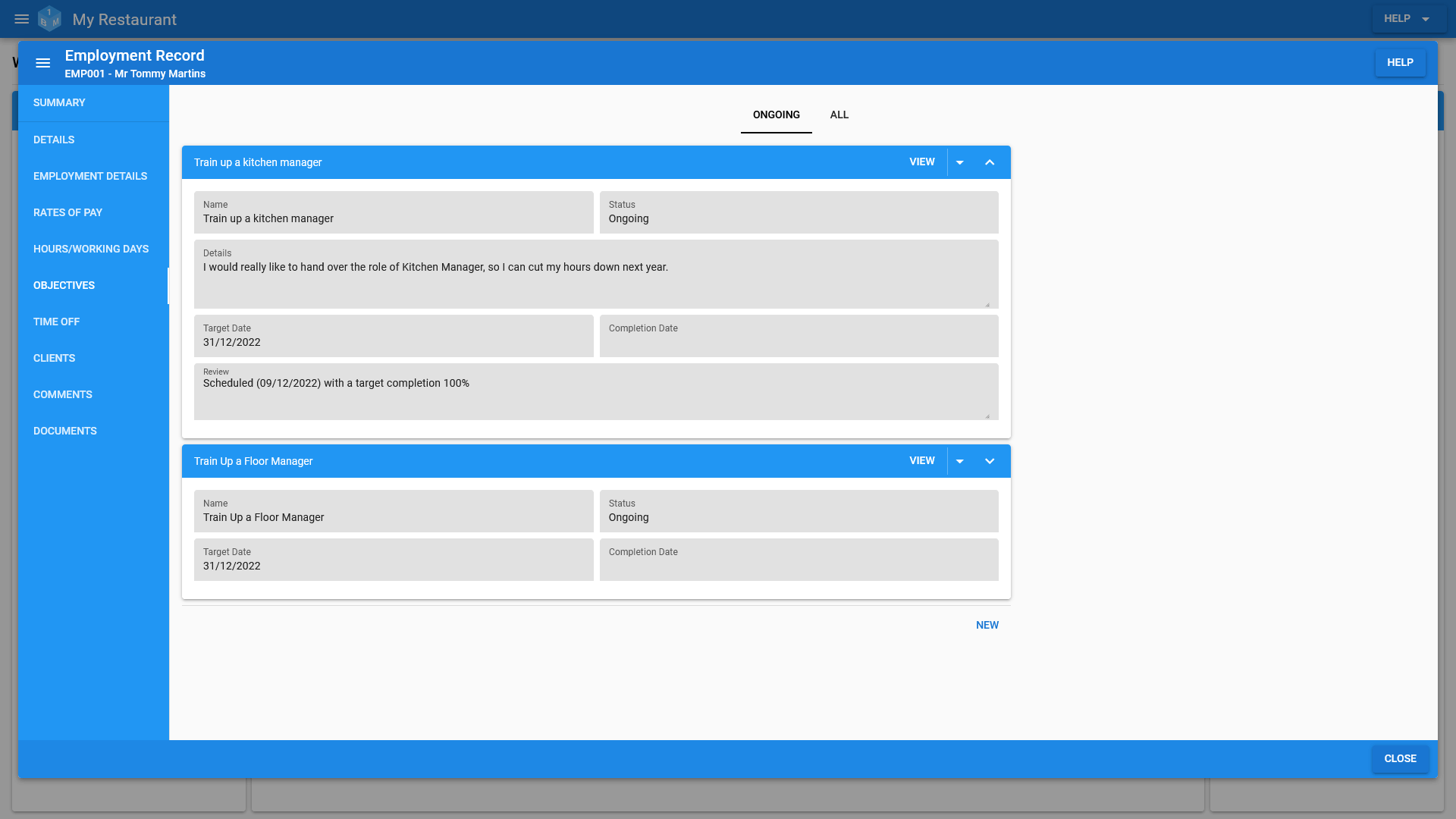Image resolution: width=1456 pixels, height=819 pixels.
Task: Click CLOSE to dismiss the record
Action: 1400,759
